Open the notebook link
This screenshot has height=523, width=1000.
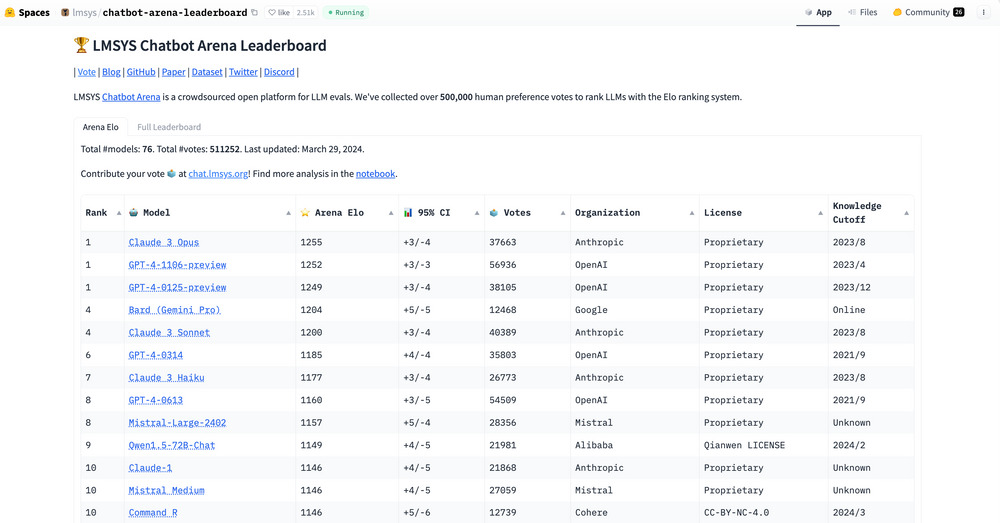376,173
